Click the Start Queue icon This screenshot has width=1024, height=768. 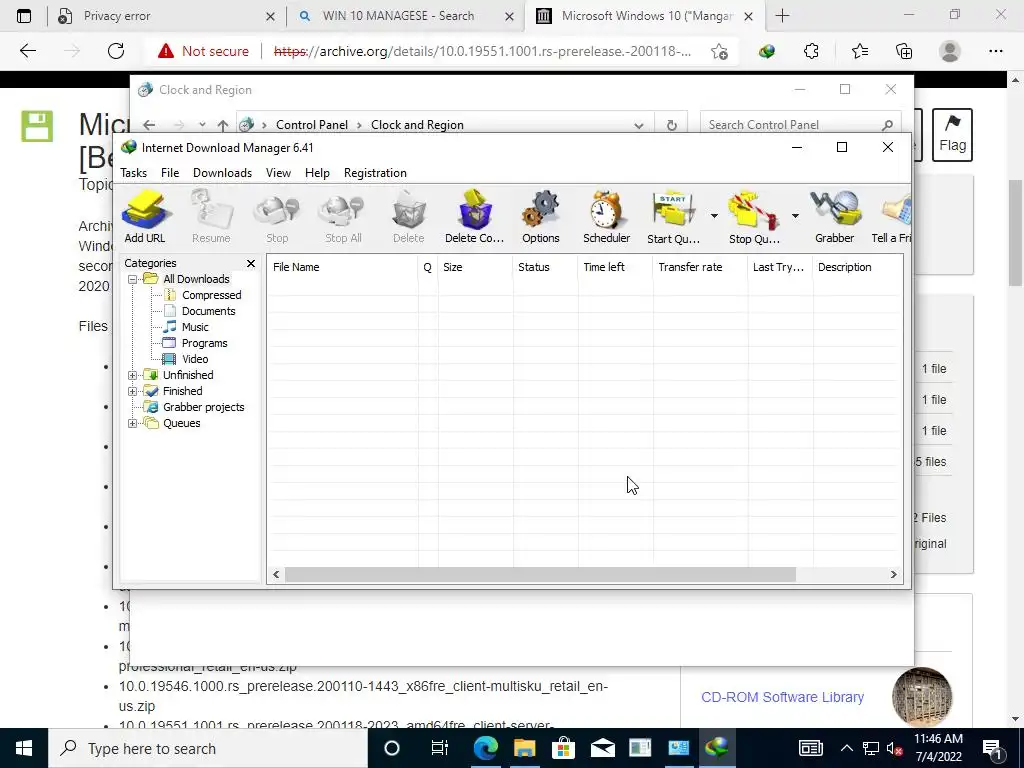click(x=673, y=217)
